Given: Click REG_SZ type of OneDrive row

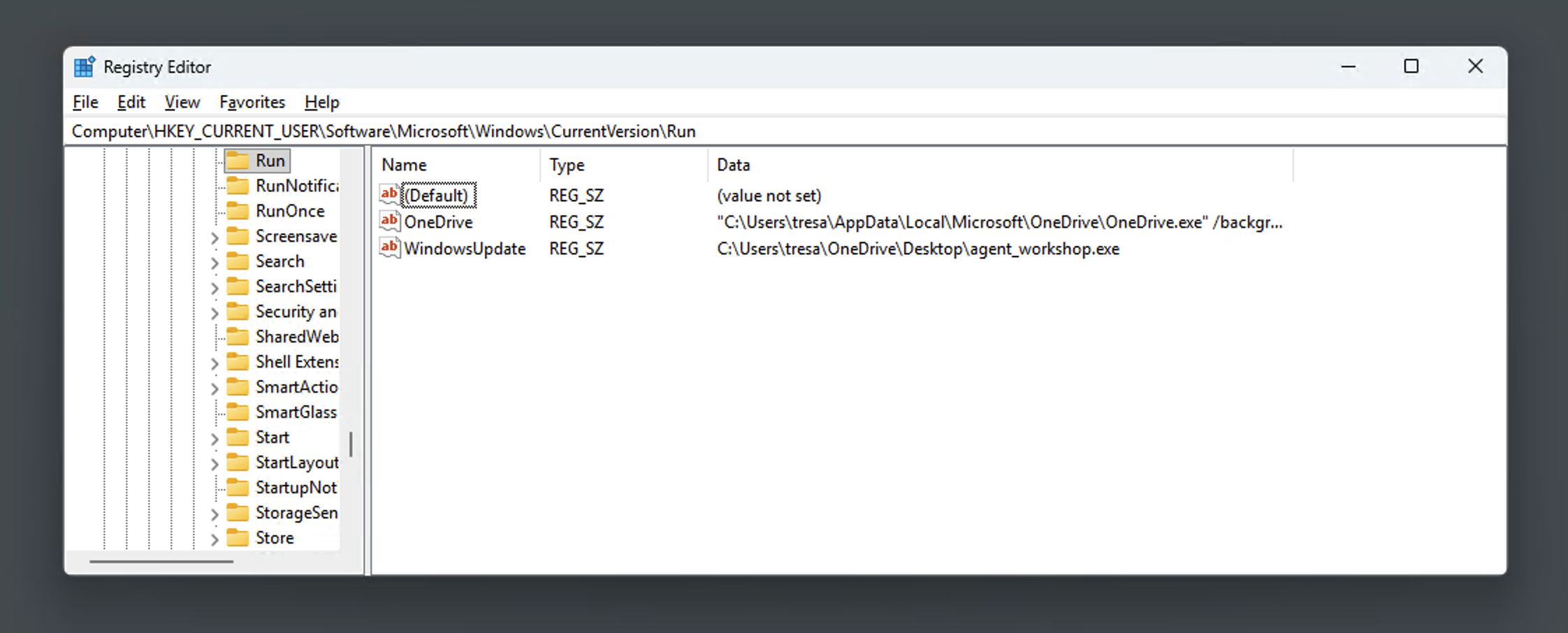Looking at the screenshot, I should coord(576,222).
